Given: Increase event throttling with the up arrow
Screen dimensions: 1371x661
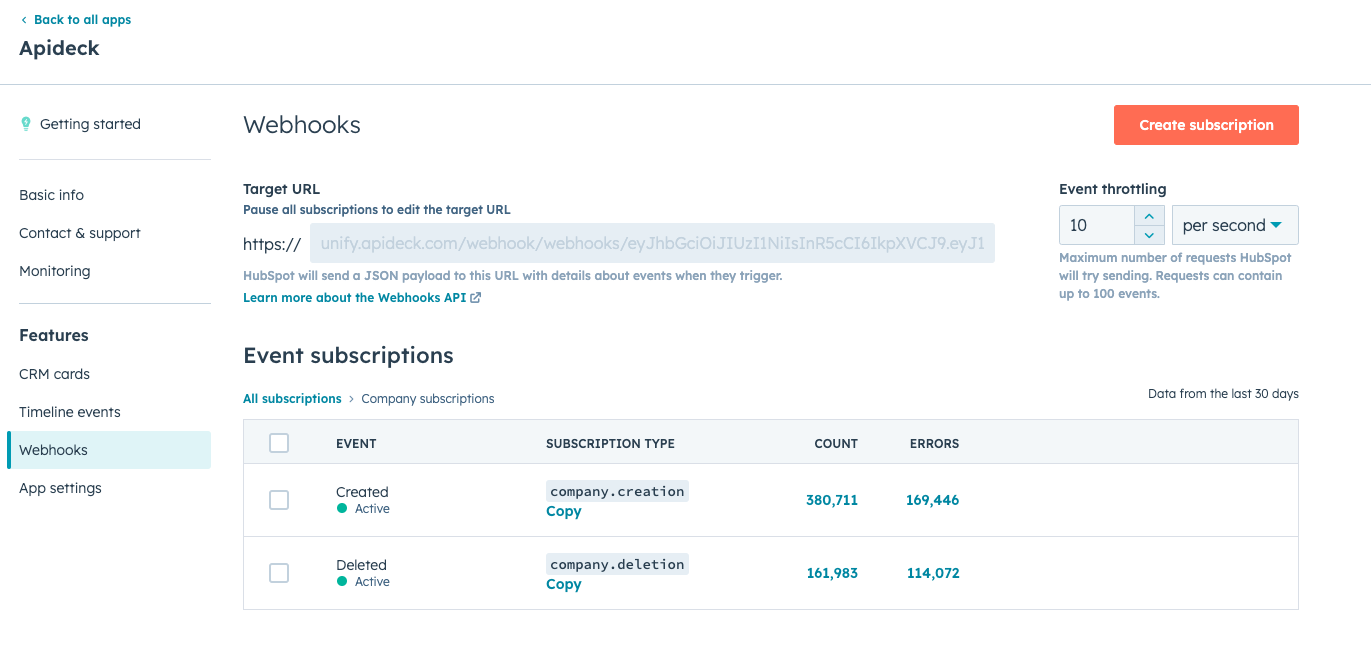Looking at the screenshot, I should click(1149, 216).
